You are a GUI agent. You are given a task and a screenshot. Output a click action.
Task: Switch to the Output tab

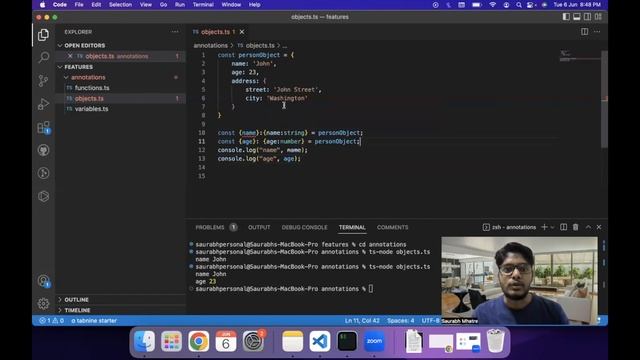pyautogui.click(x=259, y=227)
